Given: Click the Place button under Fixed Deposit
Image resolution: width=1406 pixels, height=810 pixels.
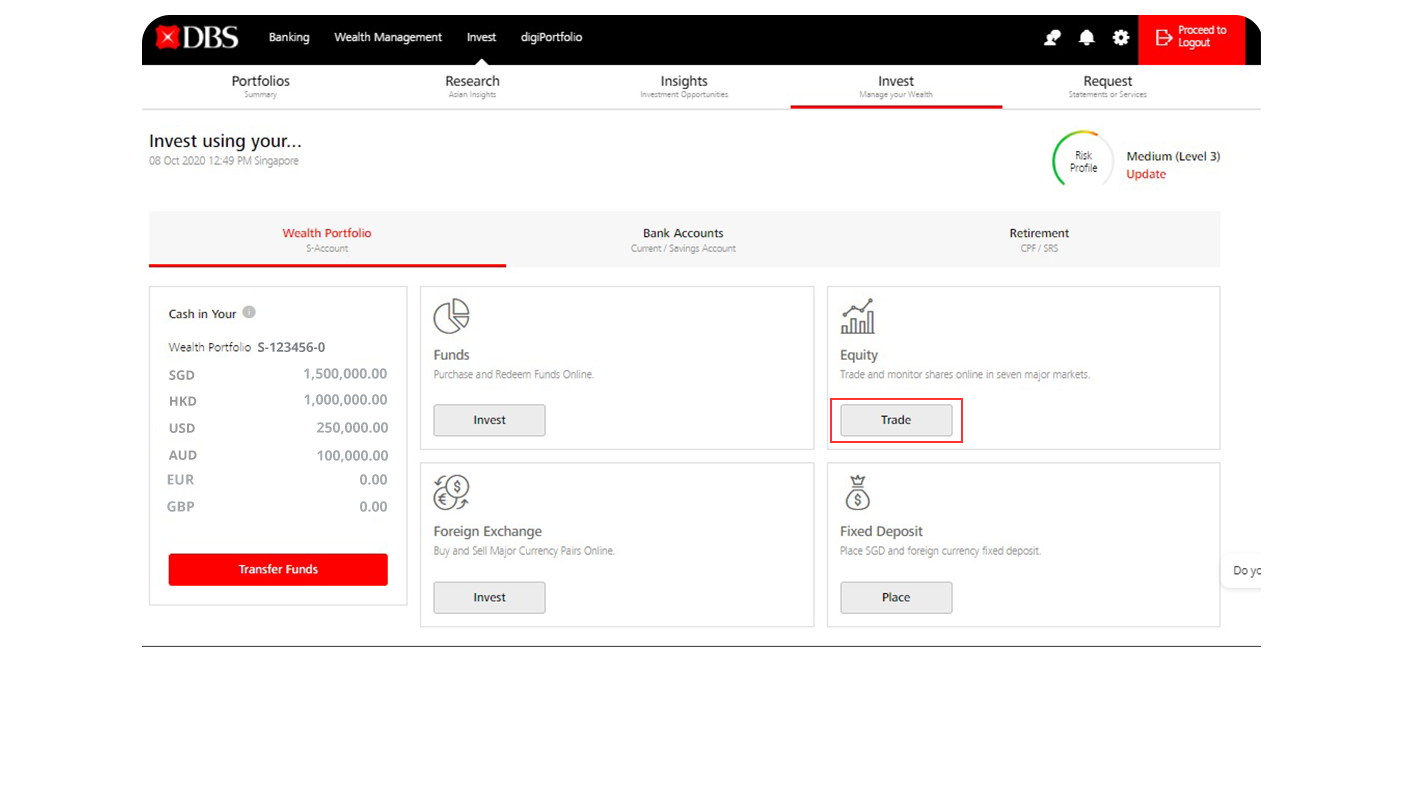Looking at the screenshot, I should coord(896,597).
